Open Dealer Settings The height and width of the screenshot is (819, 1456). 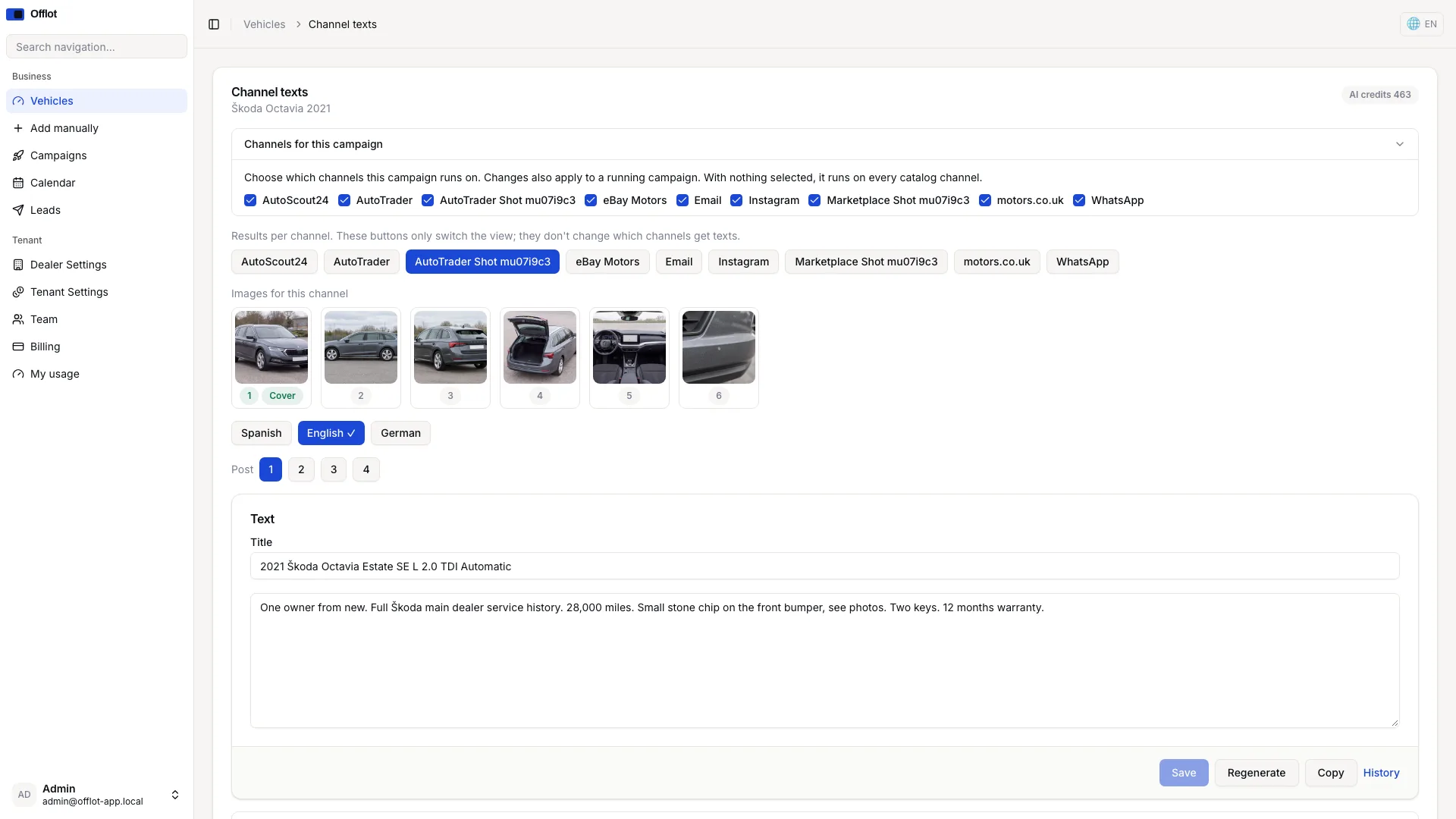[96, 265]
